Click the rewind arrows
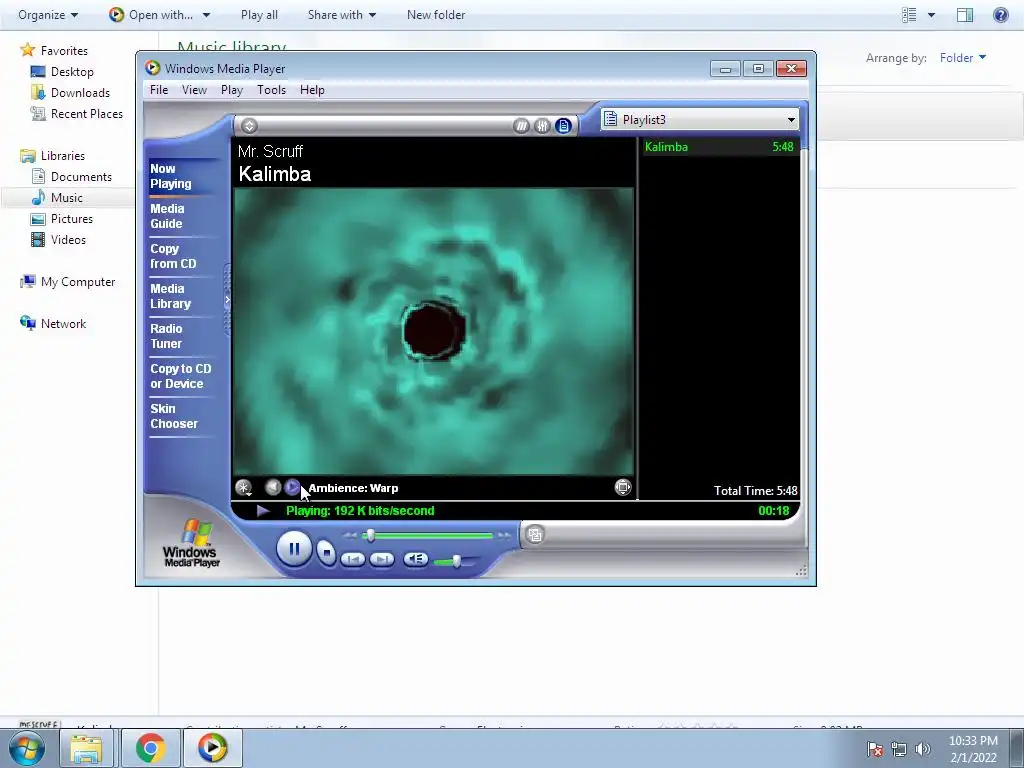The width and height of the screenshot is (1024, 768). (351, 536)
